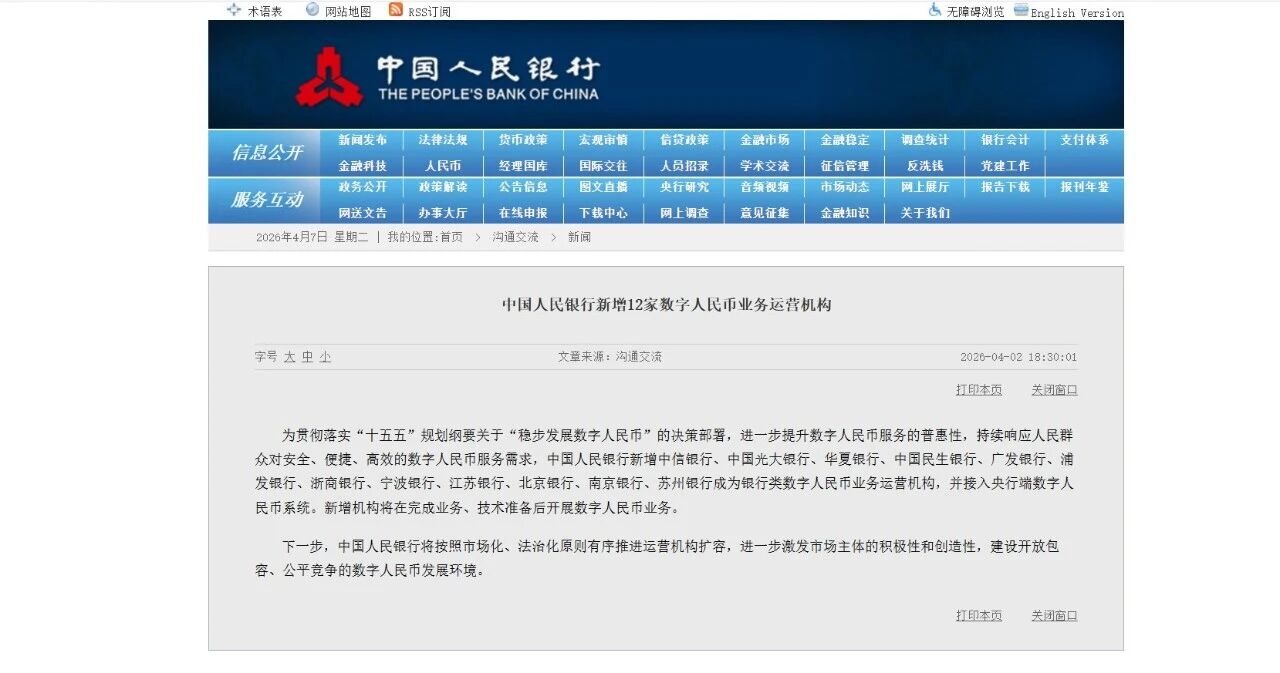Open the 服务互动 section header

(x=266, y=200)
